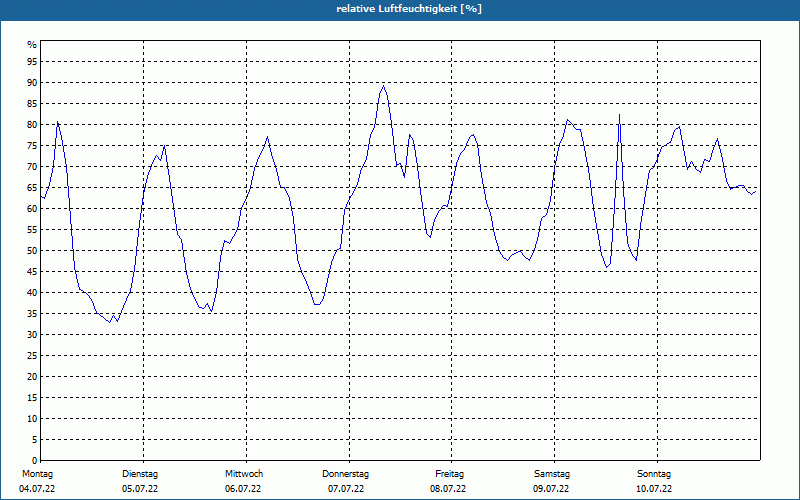
Task: Click the y-axis label 95
Action: click(32, 62)
